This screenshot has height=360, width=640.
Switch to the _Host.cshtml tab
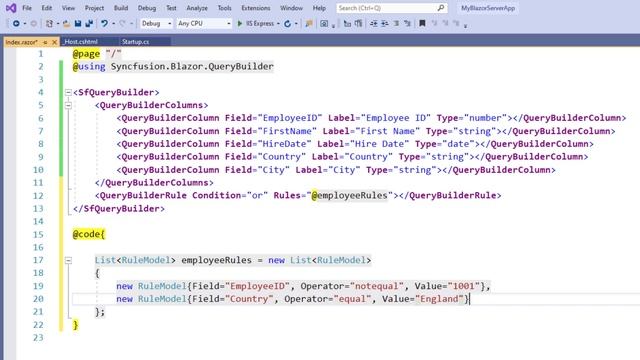[x=81, y=42]
